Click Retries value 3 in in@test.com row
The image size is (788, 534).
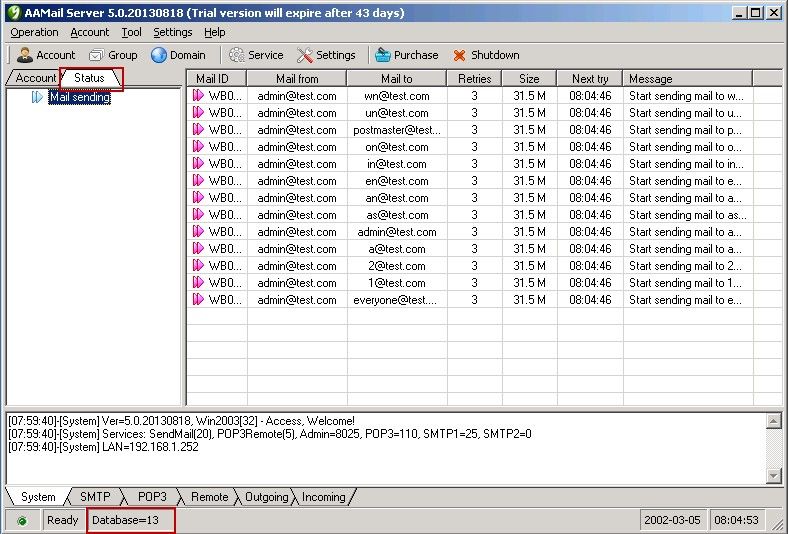(474, 164)
